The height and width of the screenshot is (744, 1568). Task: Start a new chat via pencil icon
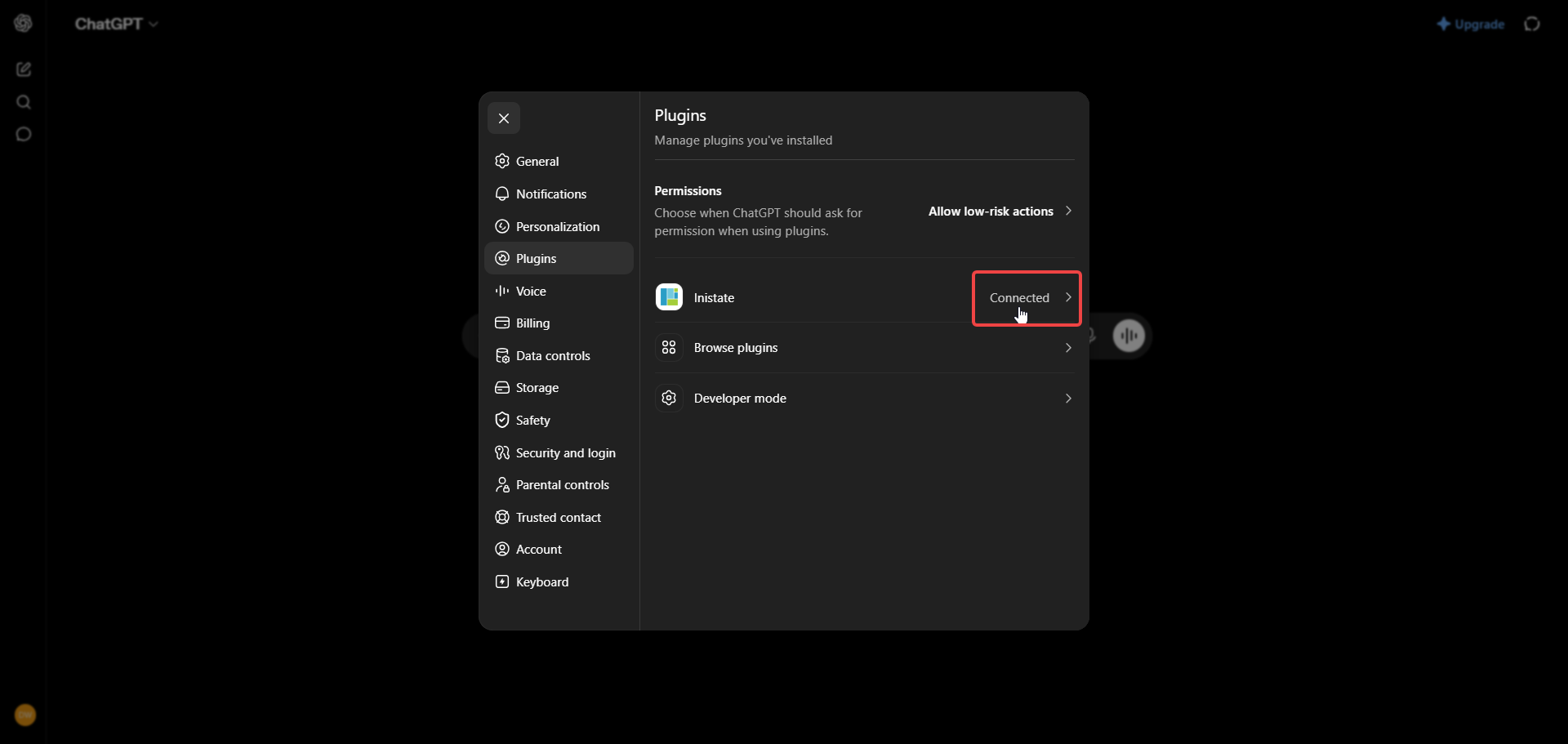pos(24,69)
